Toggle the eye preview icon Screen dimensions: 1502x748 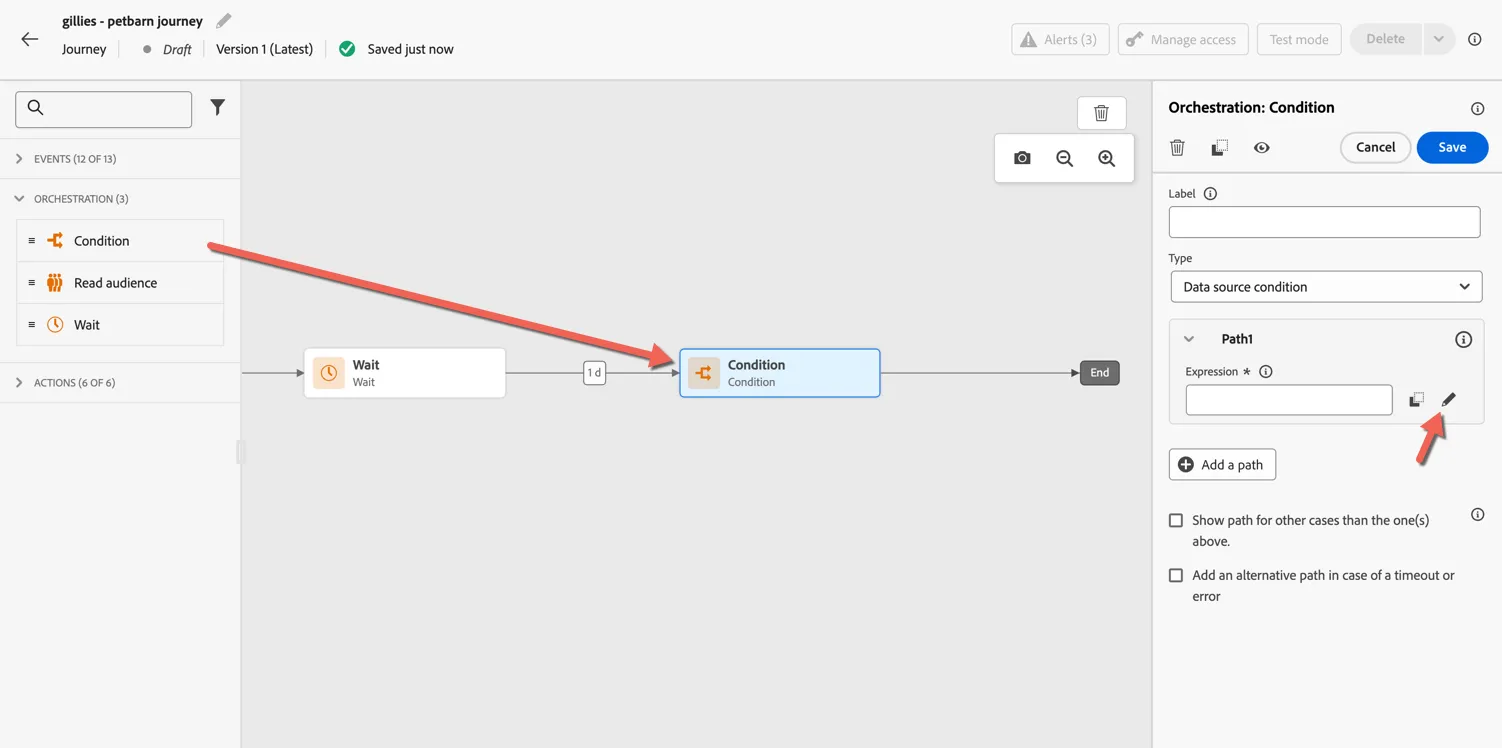(1261, 148)
